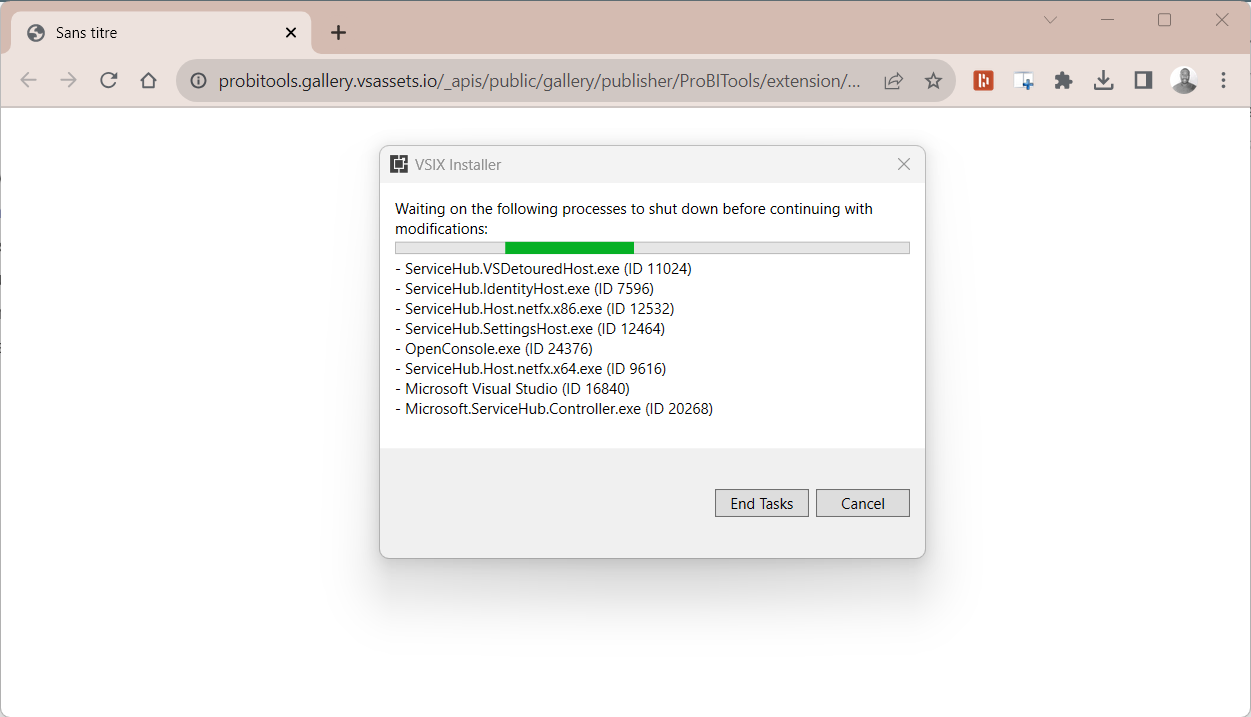Open the user profile avatar

point(1184,81)
